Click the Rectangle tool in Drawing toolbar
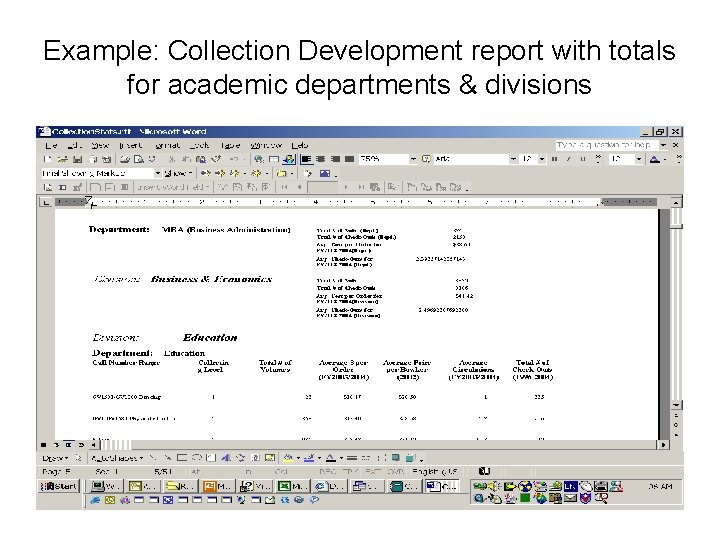The image size is (720, 540). (182, 458)
